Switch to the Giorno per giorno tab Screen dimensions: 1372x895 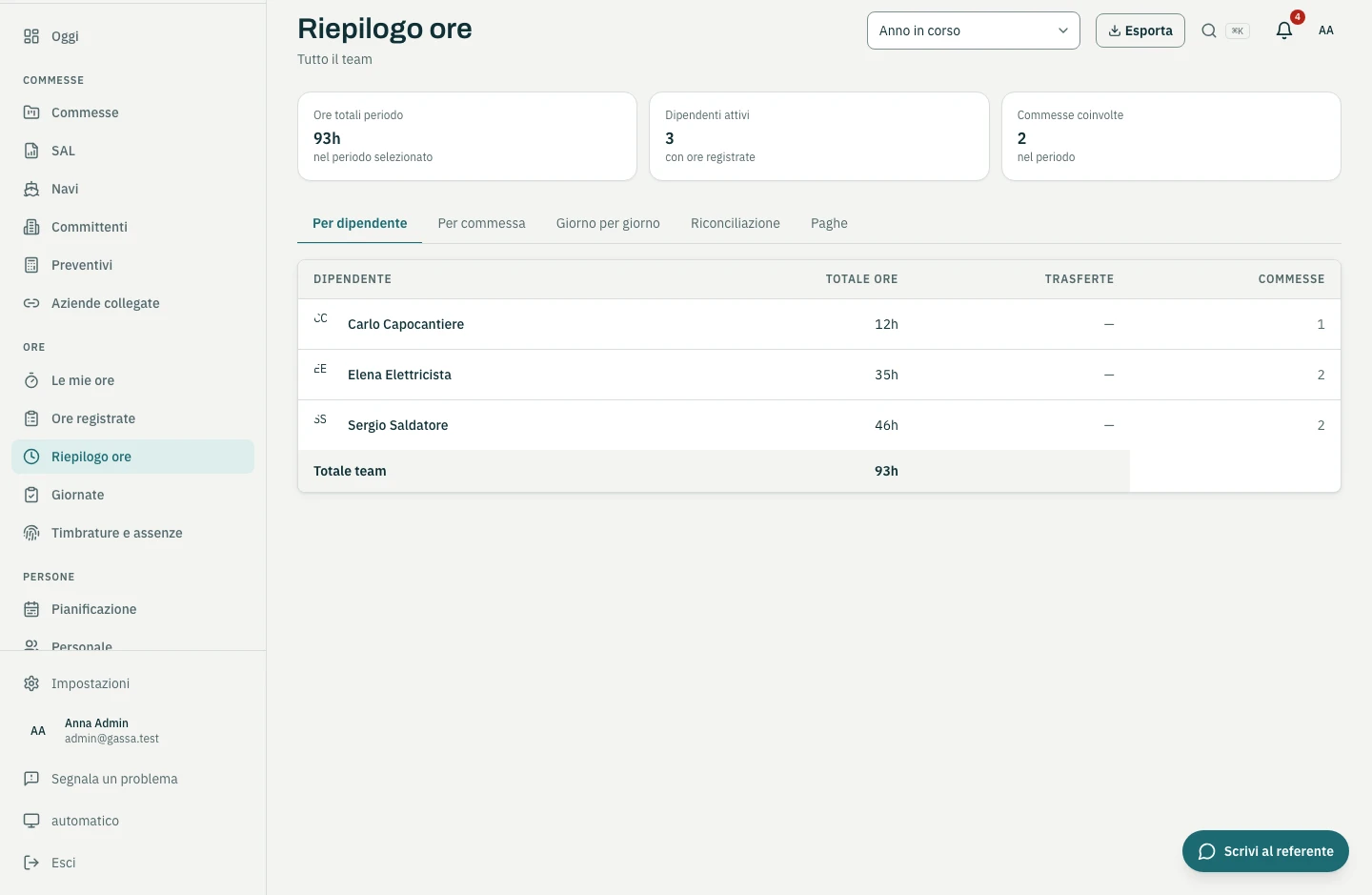click(x=608, y=223)
